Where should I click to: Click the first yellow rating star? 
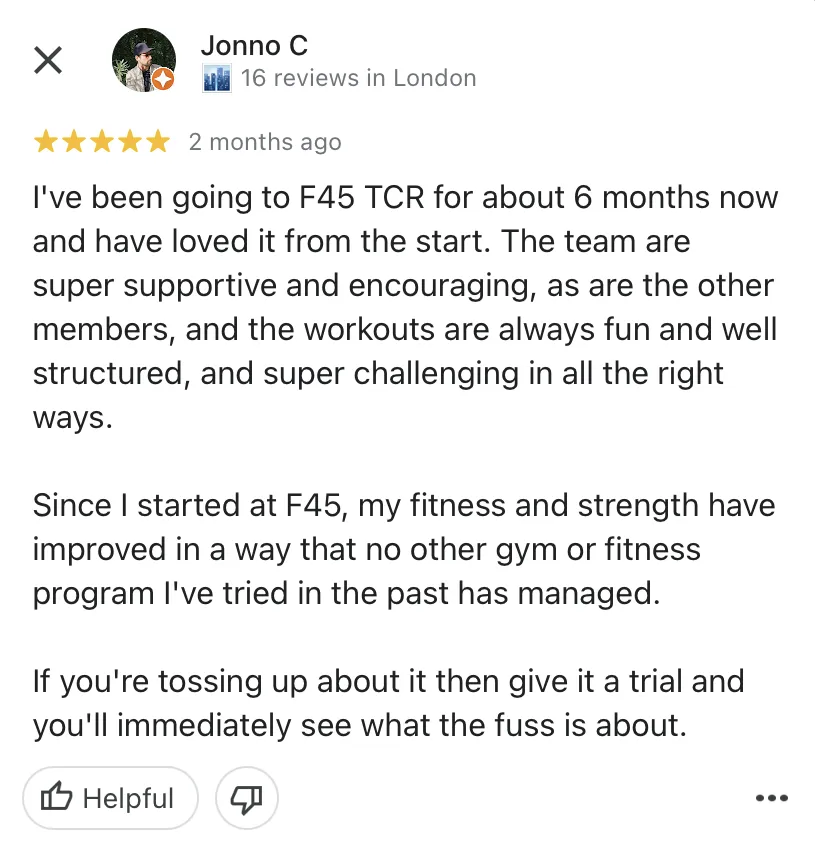coord(46,142)
